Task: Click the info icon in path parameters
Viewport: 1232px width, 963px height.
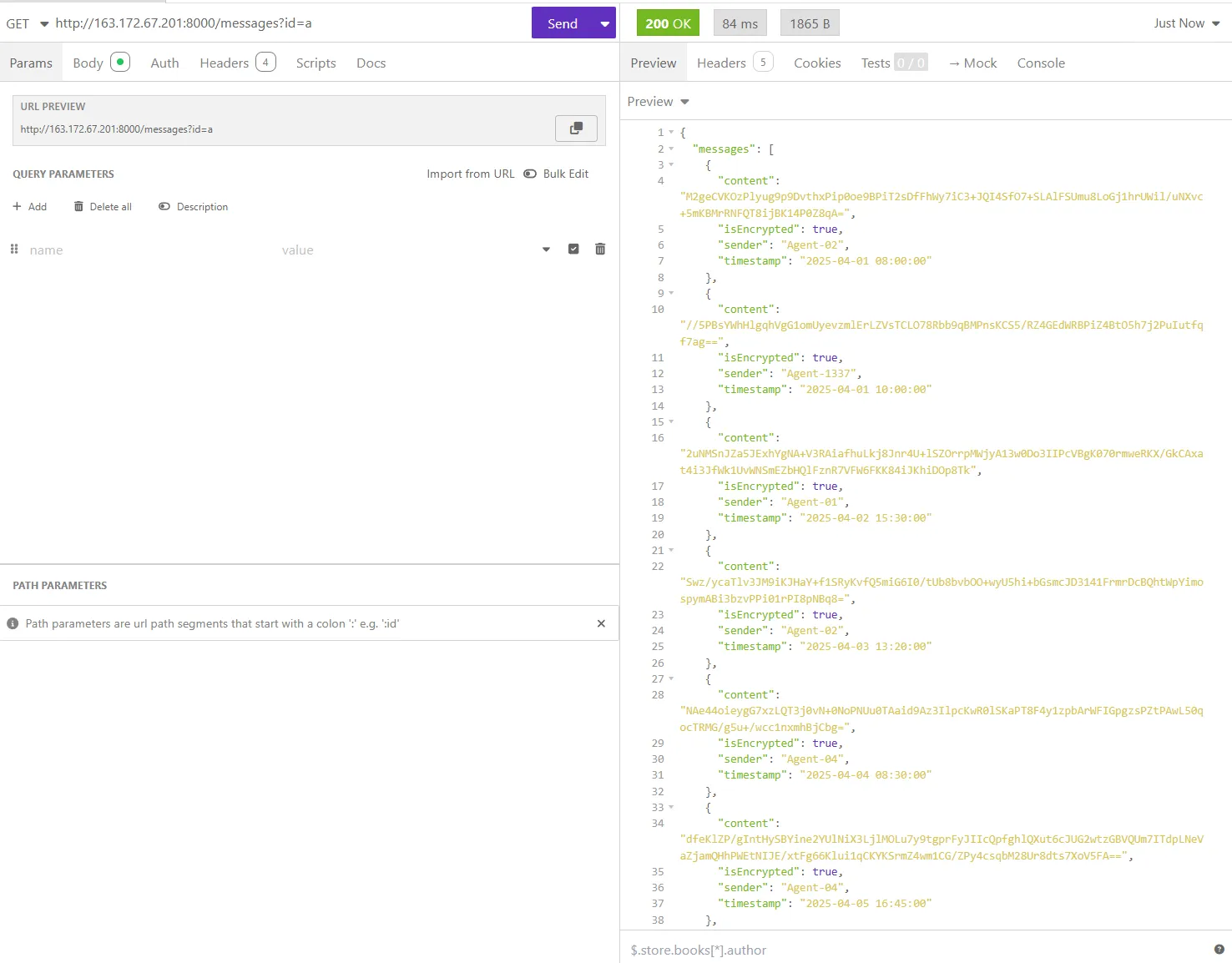Action: pyautogui.click(x=13, y=623)
